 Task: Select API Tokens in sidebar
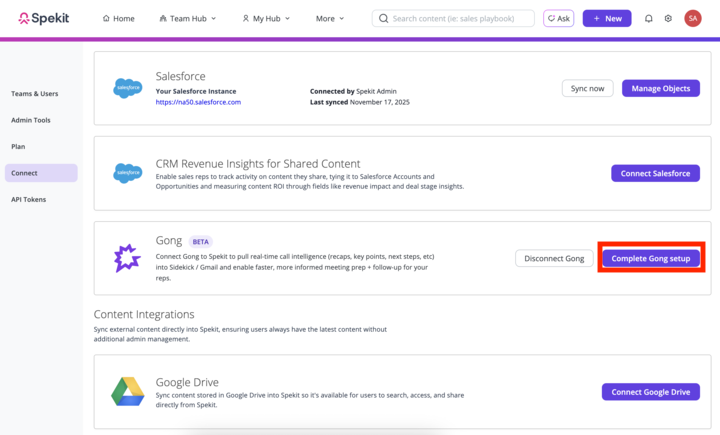28,199
